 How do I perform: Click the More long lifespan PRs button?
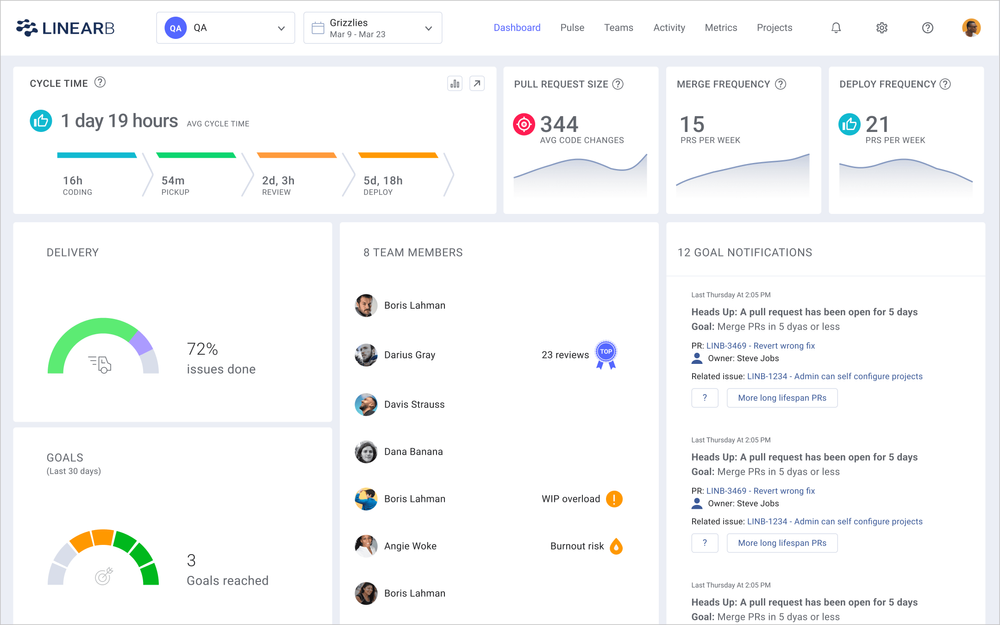[782, 397]
